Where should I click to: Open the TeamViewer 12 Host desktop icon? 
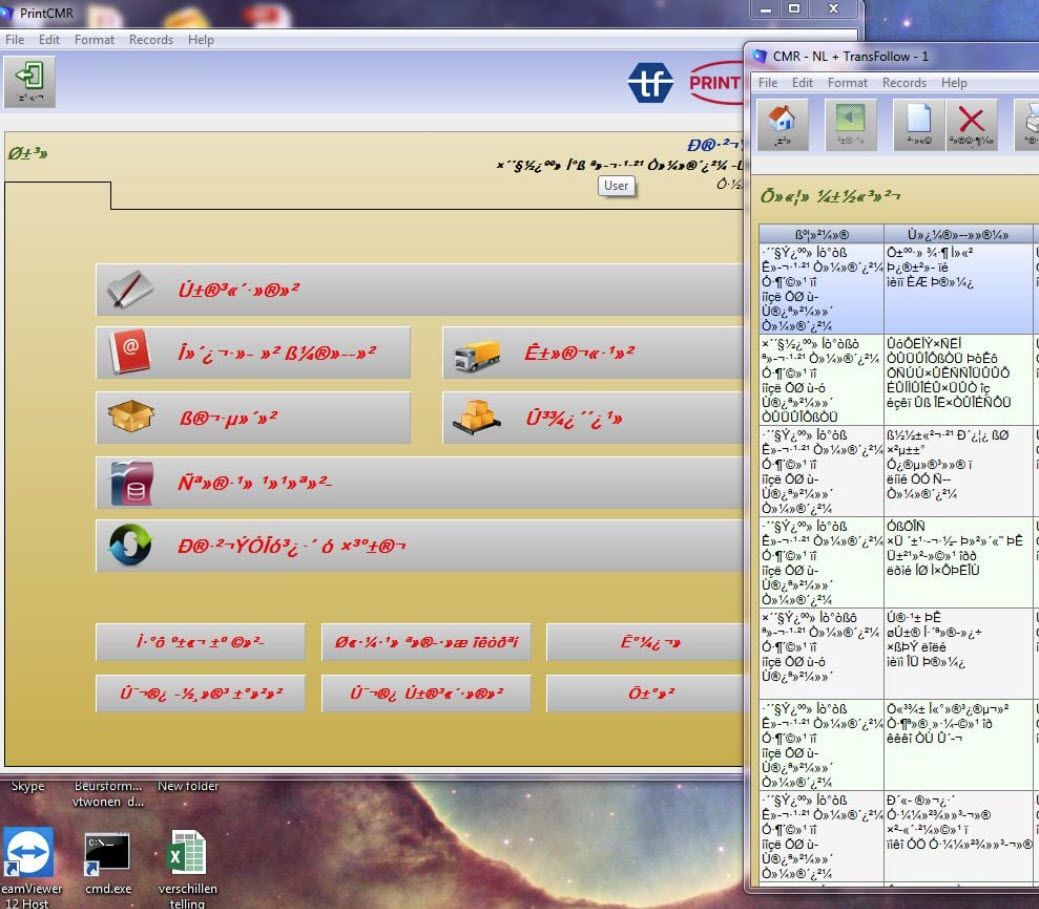[29, 855]
